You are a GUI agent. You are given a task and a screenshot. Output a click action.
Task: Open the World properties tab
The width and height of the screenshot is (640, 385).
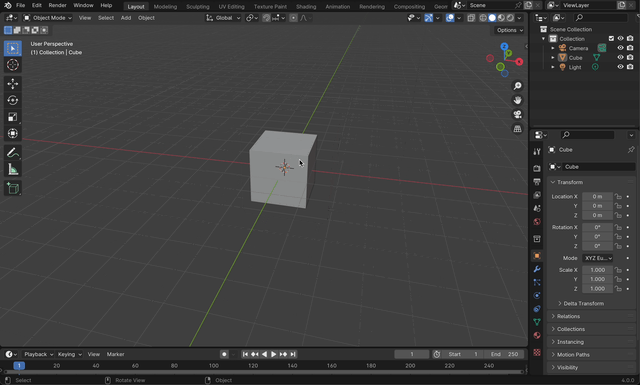click(x=537, y=222)
